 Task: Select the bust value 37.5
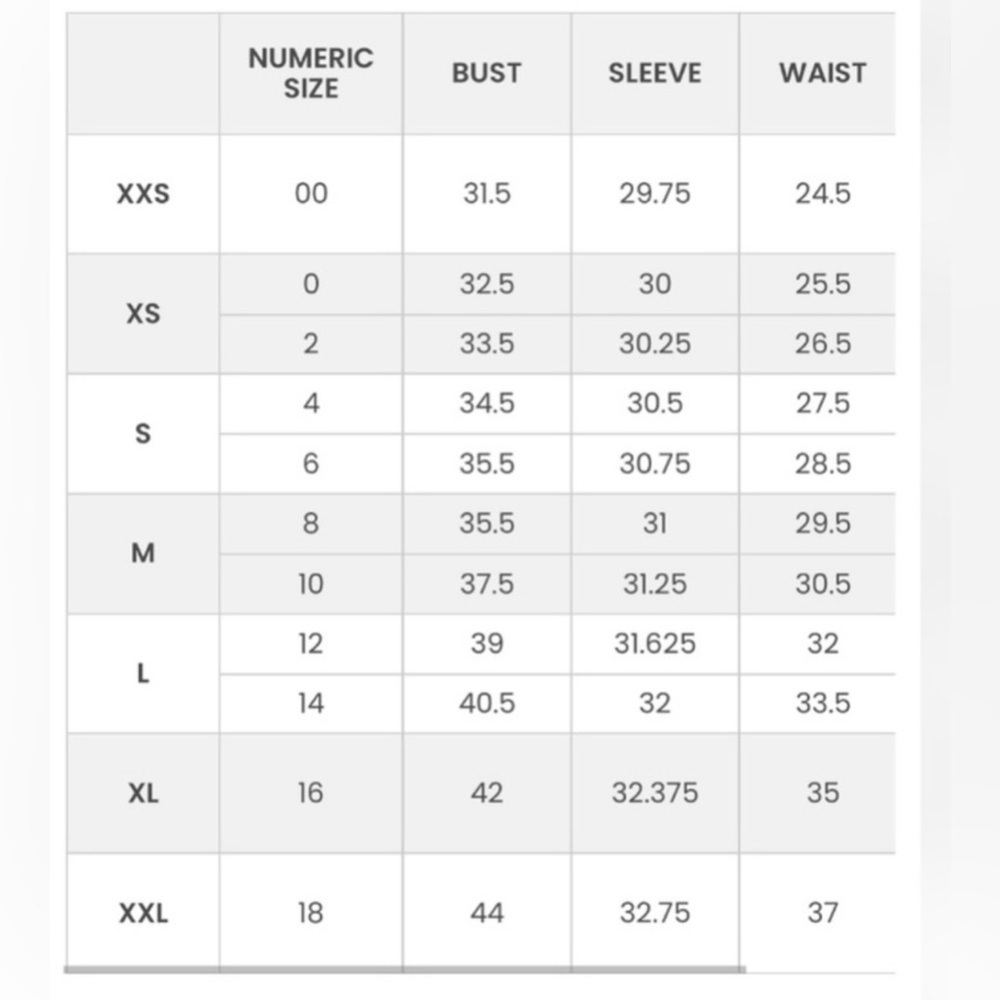coord(487,584)
